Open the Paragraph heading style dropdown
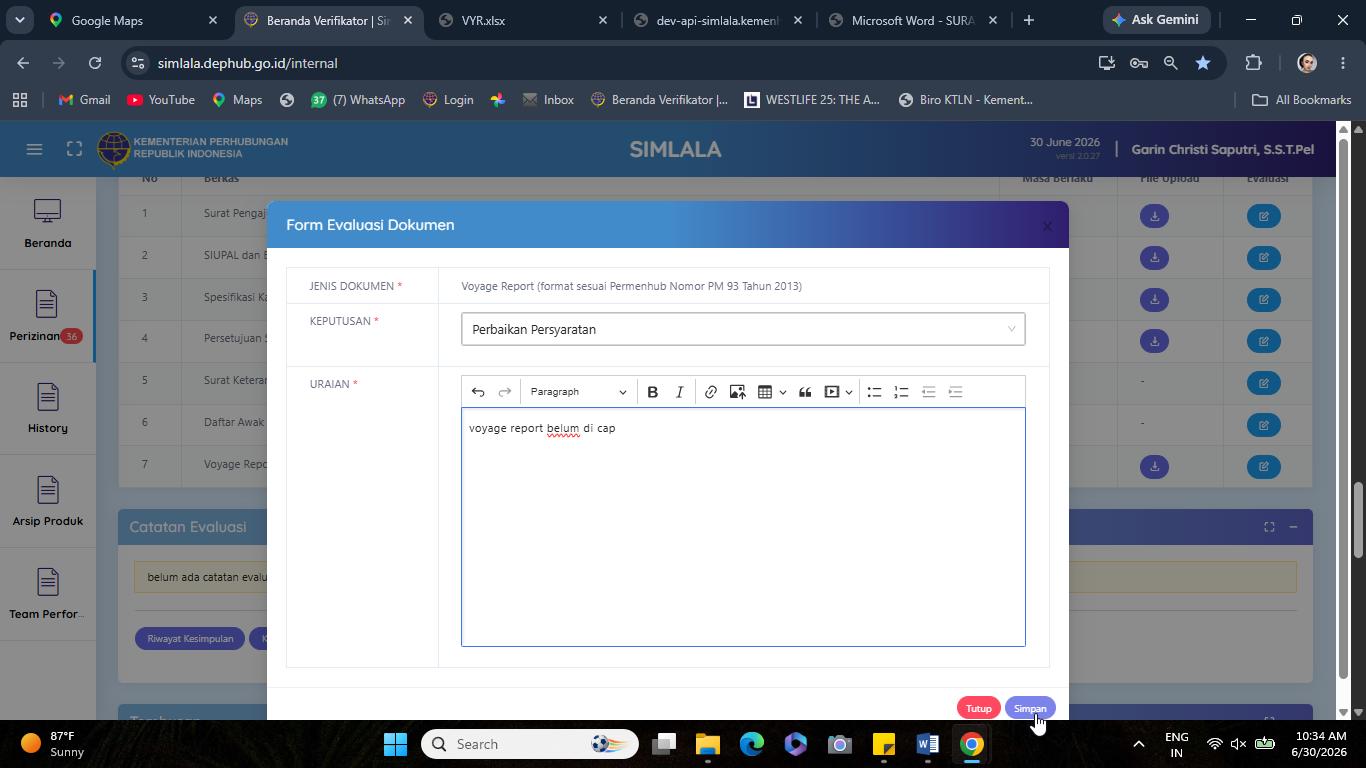Image resolution: width=1366 pixels, height=768 pixels. (578, 392)
